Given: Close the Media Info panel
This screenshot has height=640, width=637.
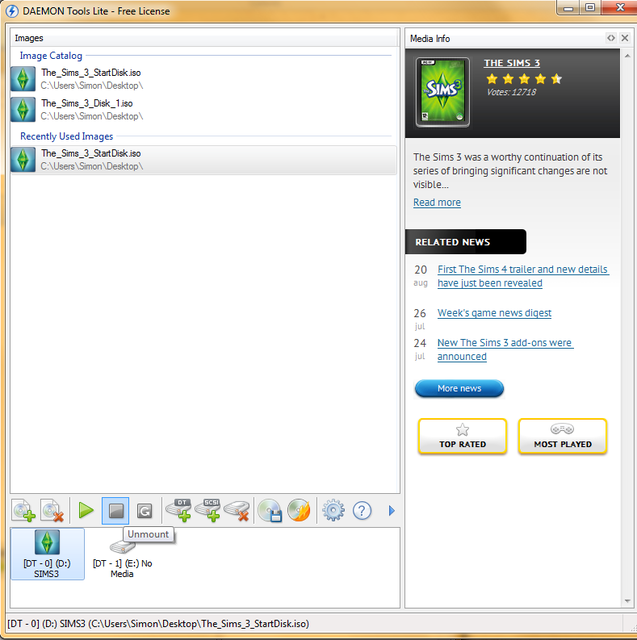Looking at the screenshot, I should click(625, 38).
